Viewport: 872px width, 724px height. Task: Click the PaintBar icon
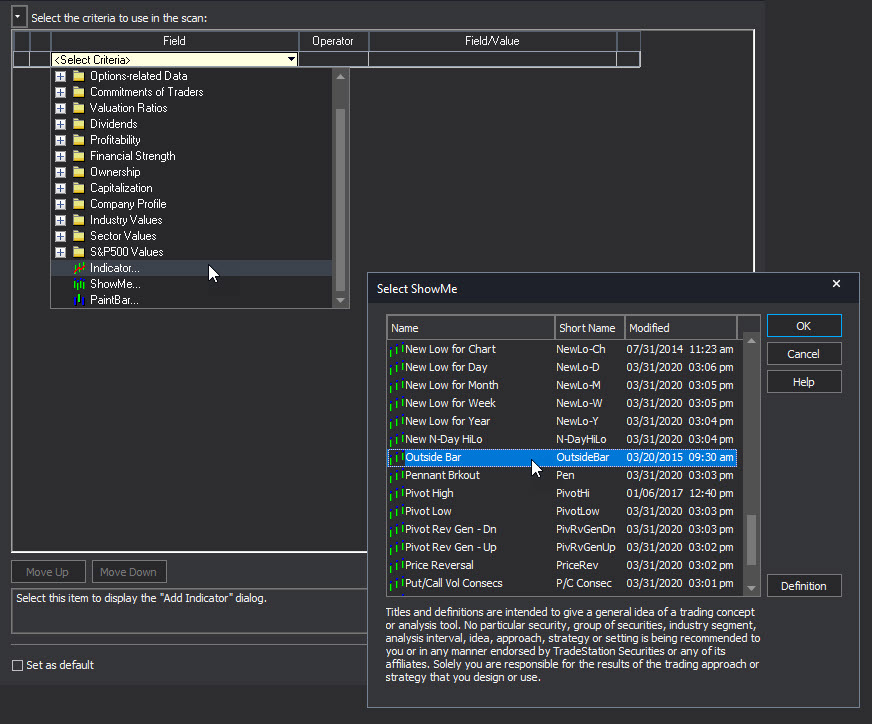point(79,300)
